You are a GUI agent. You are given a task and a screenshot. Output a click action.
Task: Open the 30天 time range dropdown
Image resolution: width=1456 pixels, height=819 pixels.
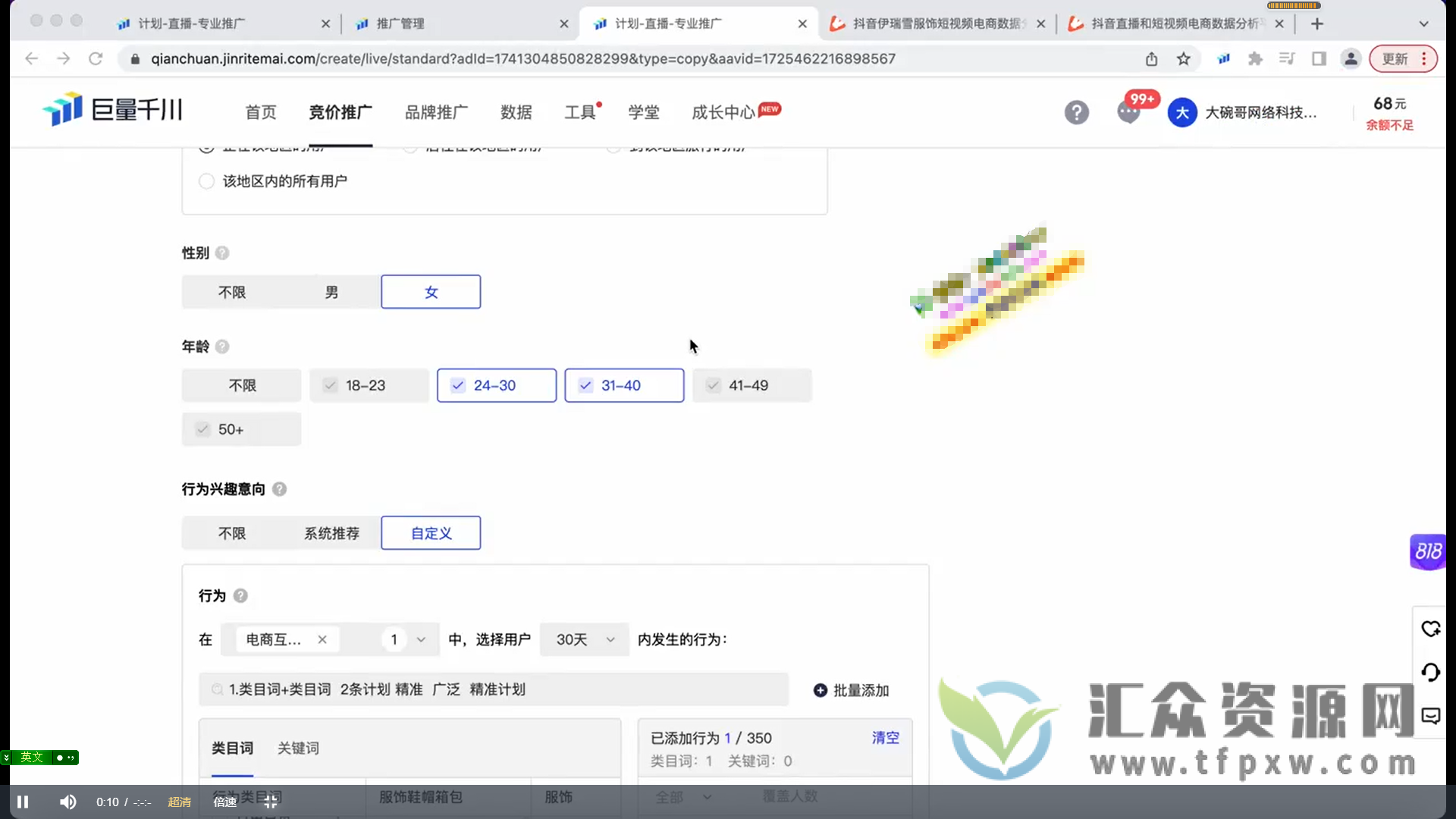tap(584, 639)
